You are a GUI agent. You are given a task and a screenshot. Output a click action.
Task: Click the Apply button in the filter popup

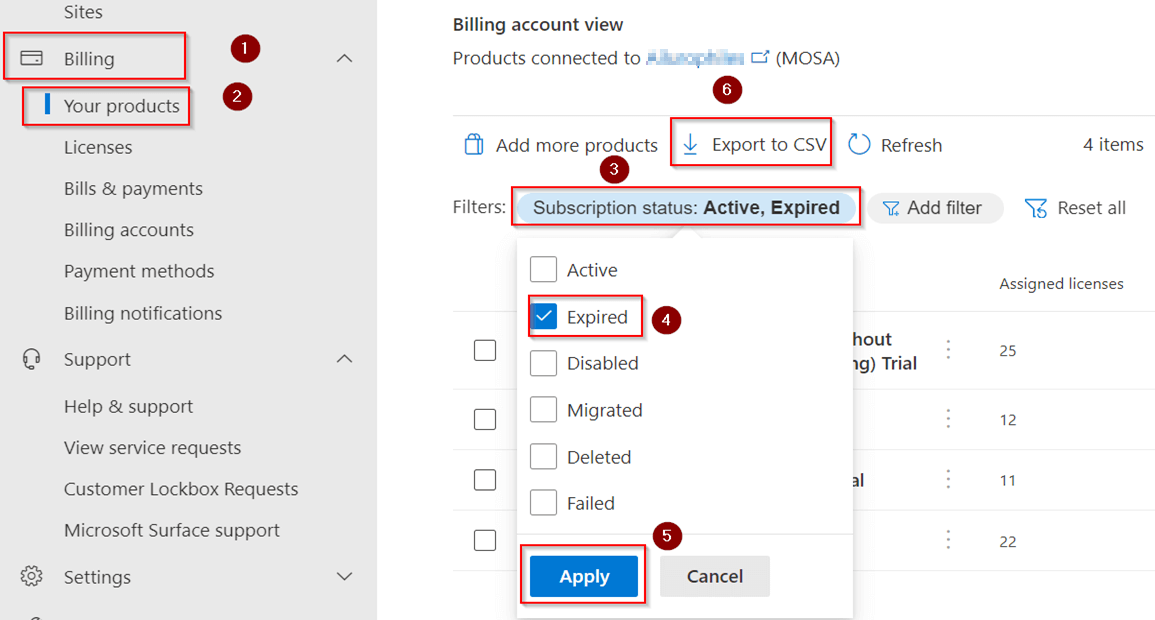[584, 576]
